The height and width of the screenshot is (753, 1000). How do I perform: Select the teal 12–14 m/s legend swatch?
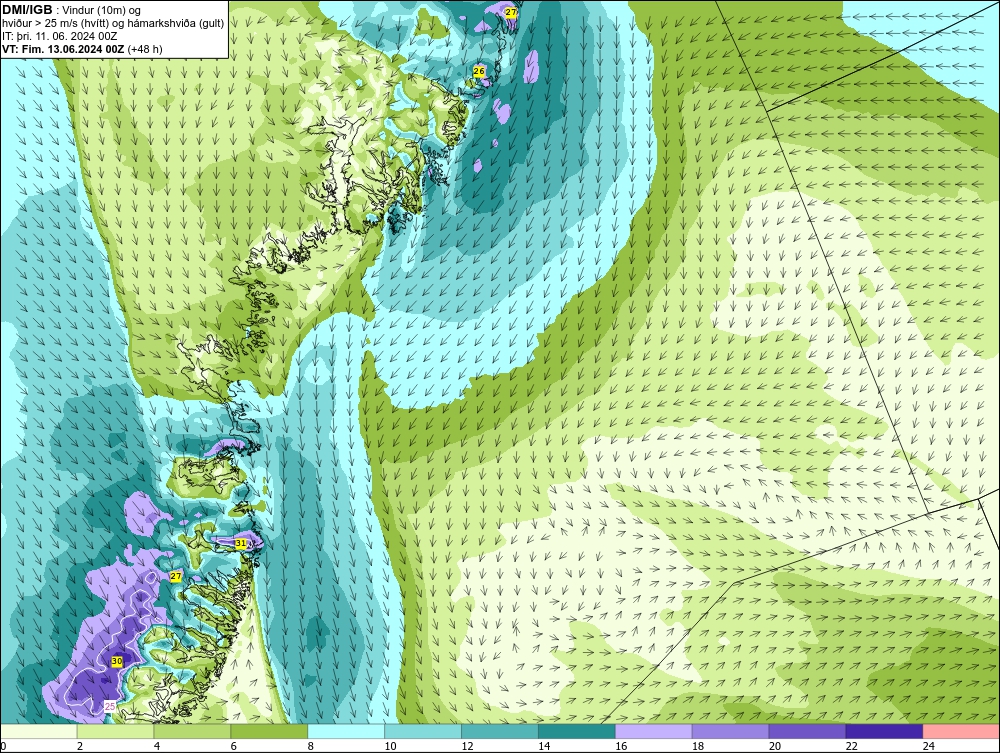tap(500, 731)
